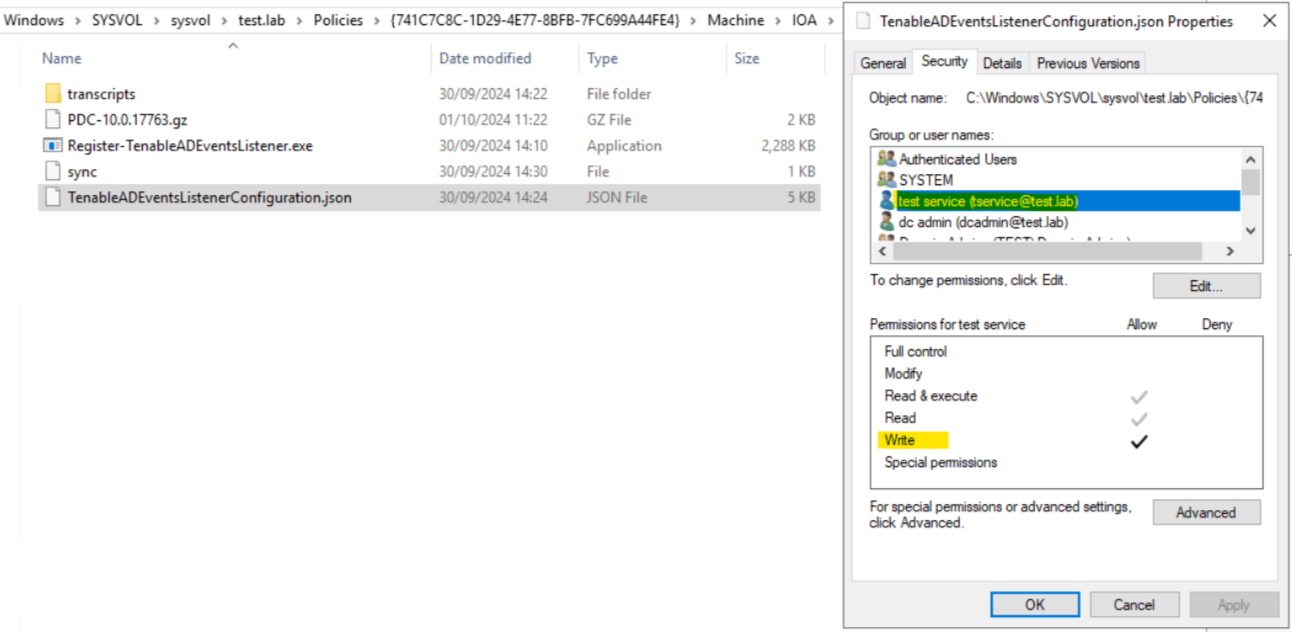Click the horizontal scrollbar right arrow in user list
This screenshot has height=632, width=1292.
pos(1230,252)
